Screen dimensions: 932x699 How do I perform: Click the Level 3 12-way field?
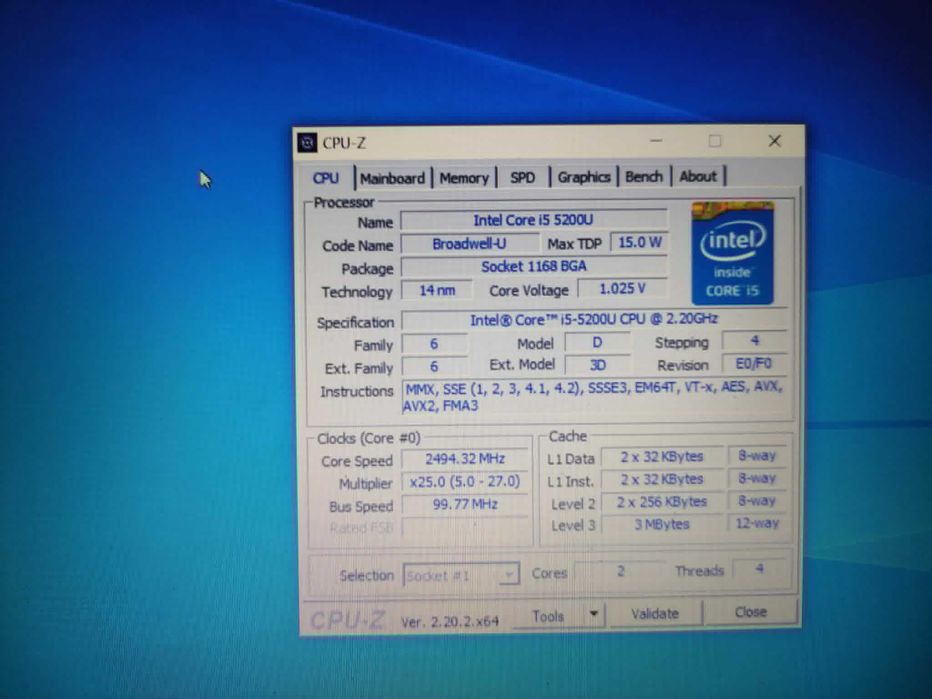757,523
